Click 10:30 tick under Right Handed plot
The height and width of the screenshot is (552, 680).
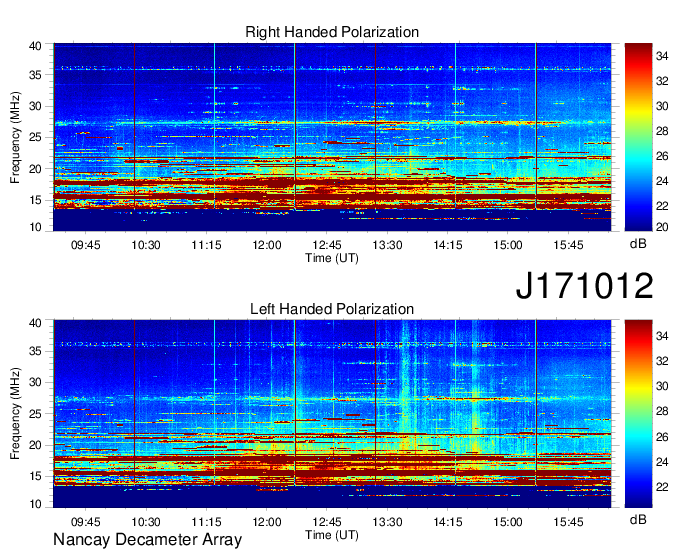tap(146, 245)
